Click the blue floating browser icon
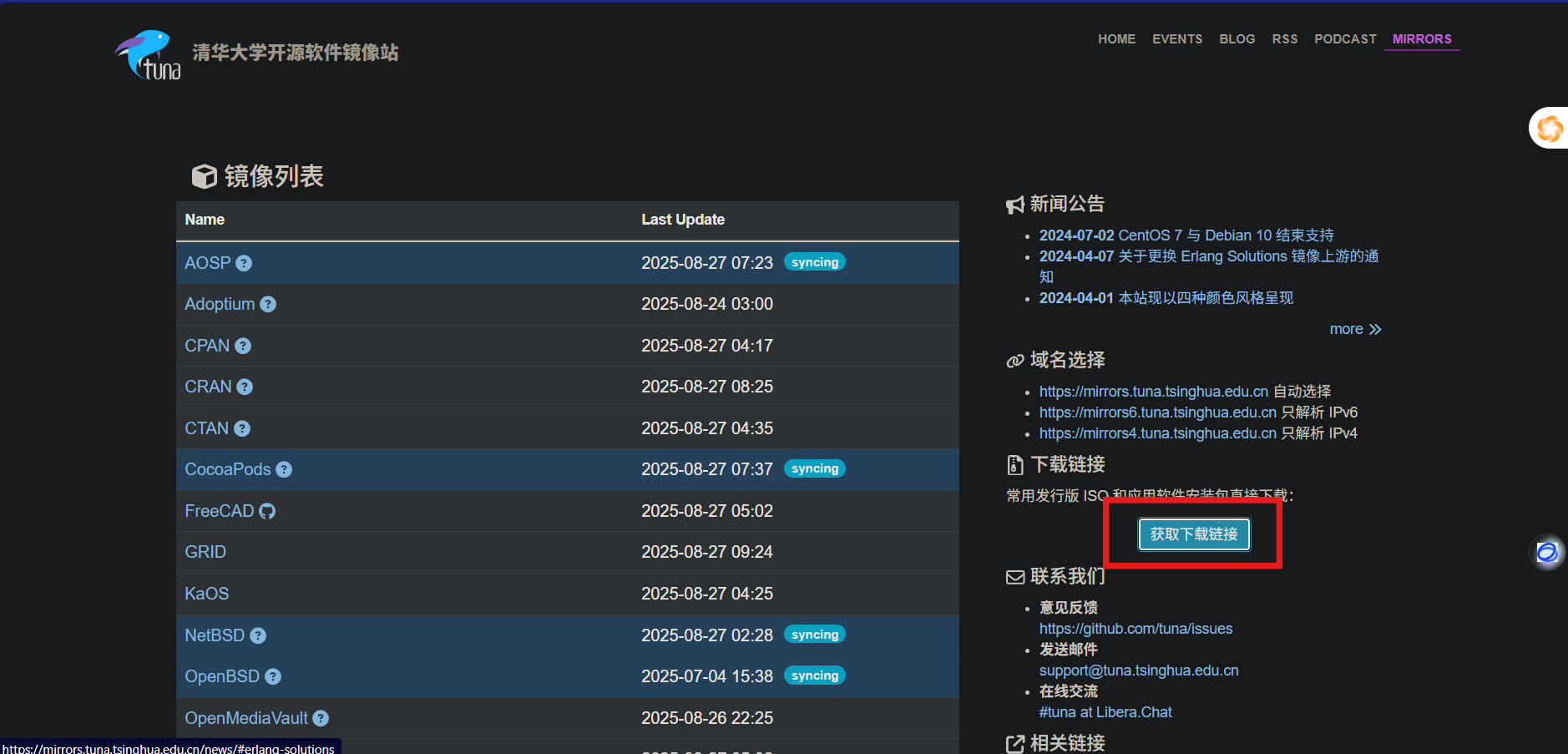Screen dimensions: 1568x754 pos(1547,552)
